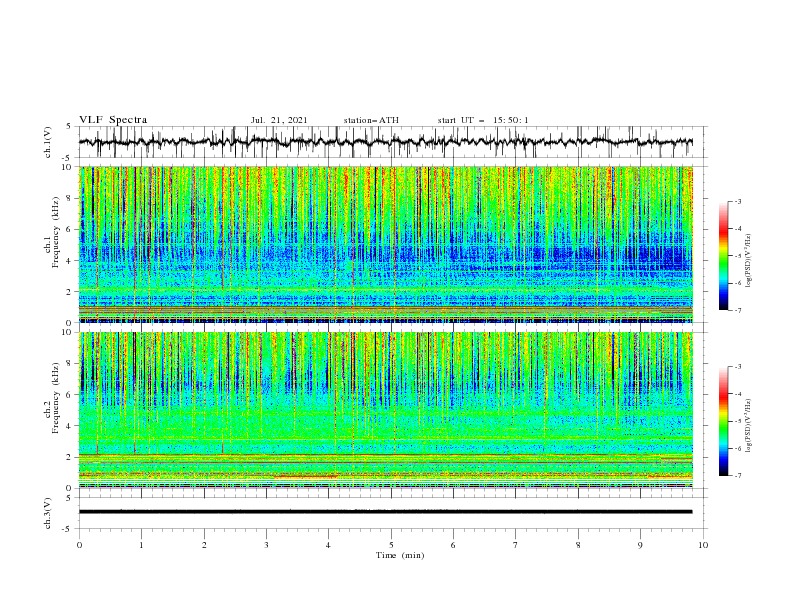
Task: Click the "0" tick on the time axis
Action: (x=79, y=545)
